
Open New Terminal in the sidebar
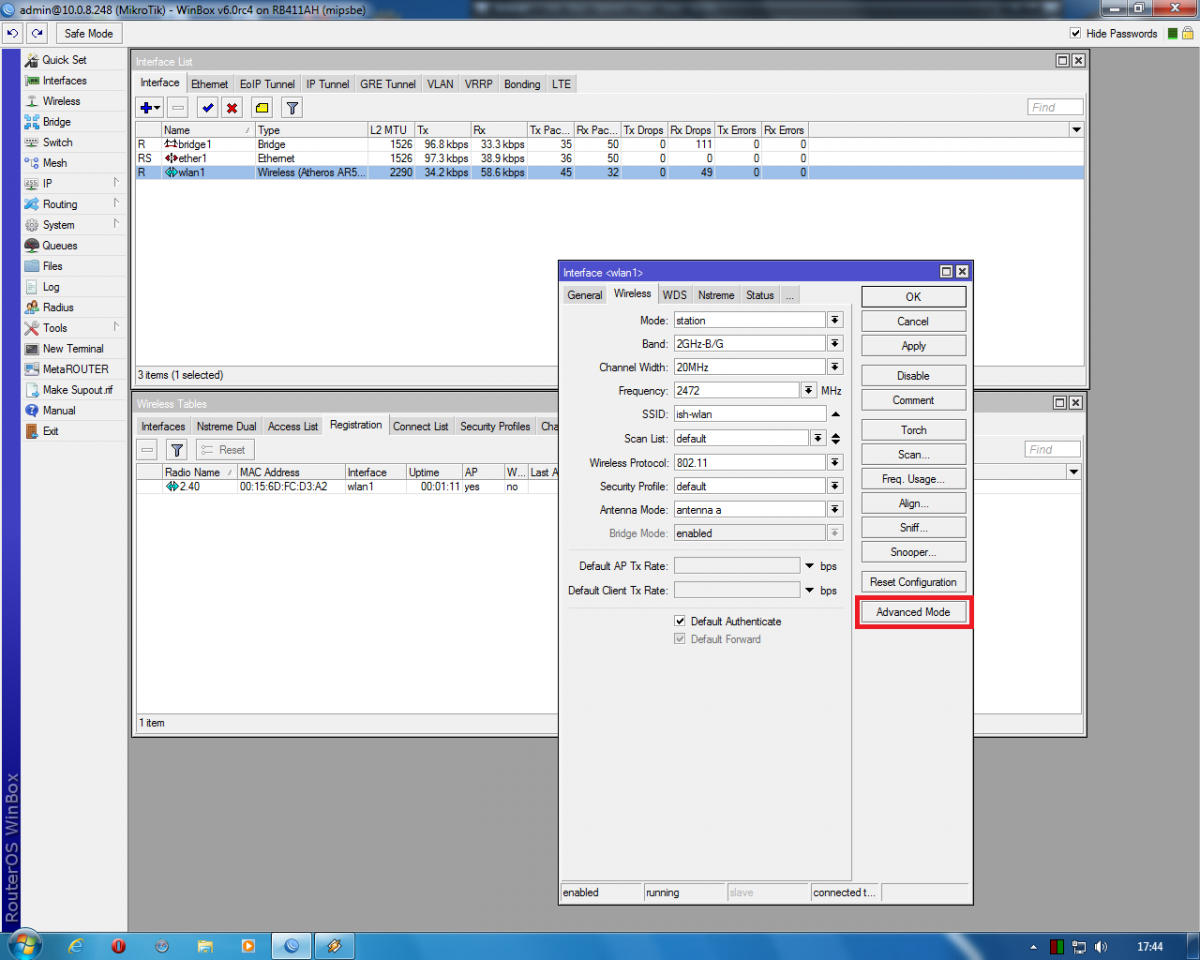point(72,349)
